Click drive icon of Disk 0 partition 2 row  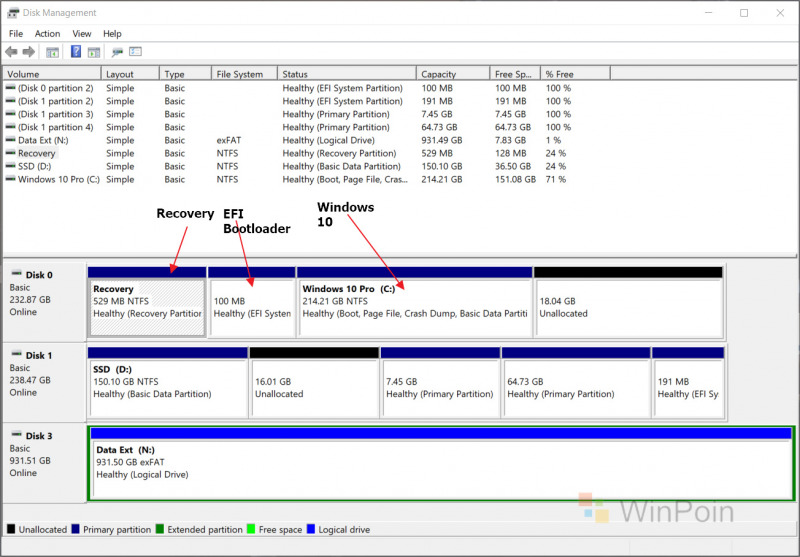tap(10, 88)
